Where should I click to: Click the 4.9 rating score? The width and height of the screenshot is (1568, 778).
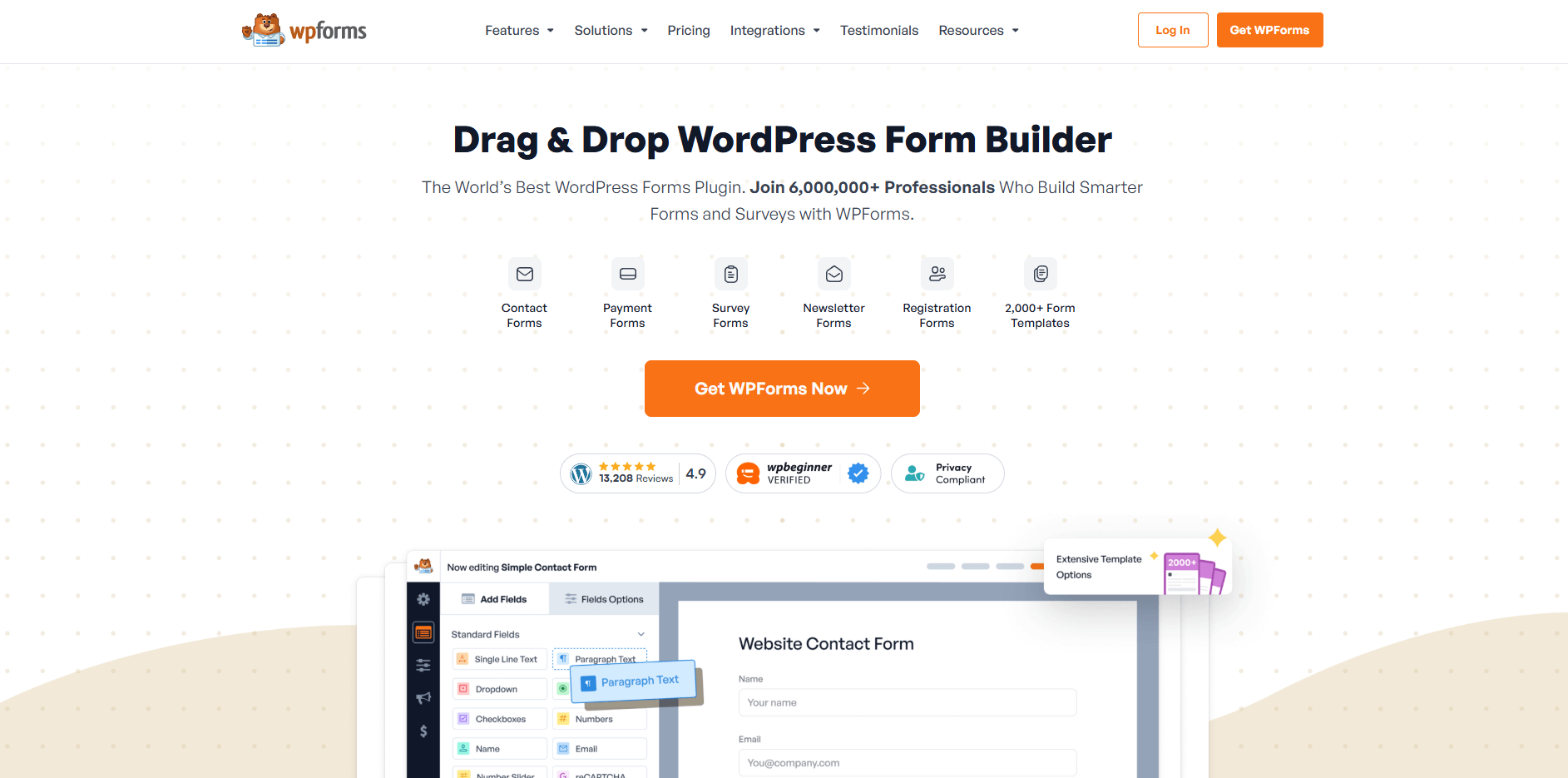696,473
